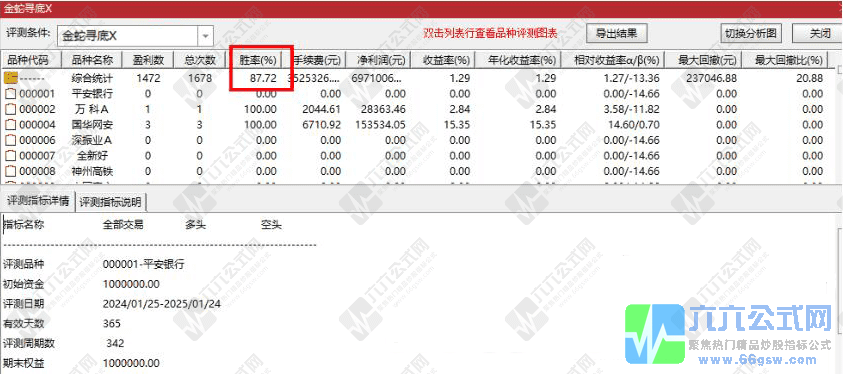Click the 153534.05 net profit value
The image size is (843, 374).
click(379, 125)
